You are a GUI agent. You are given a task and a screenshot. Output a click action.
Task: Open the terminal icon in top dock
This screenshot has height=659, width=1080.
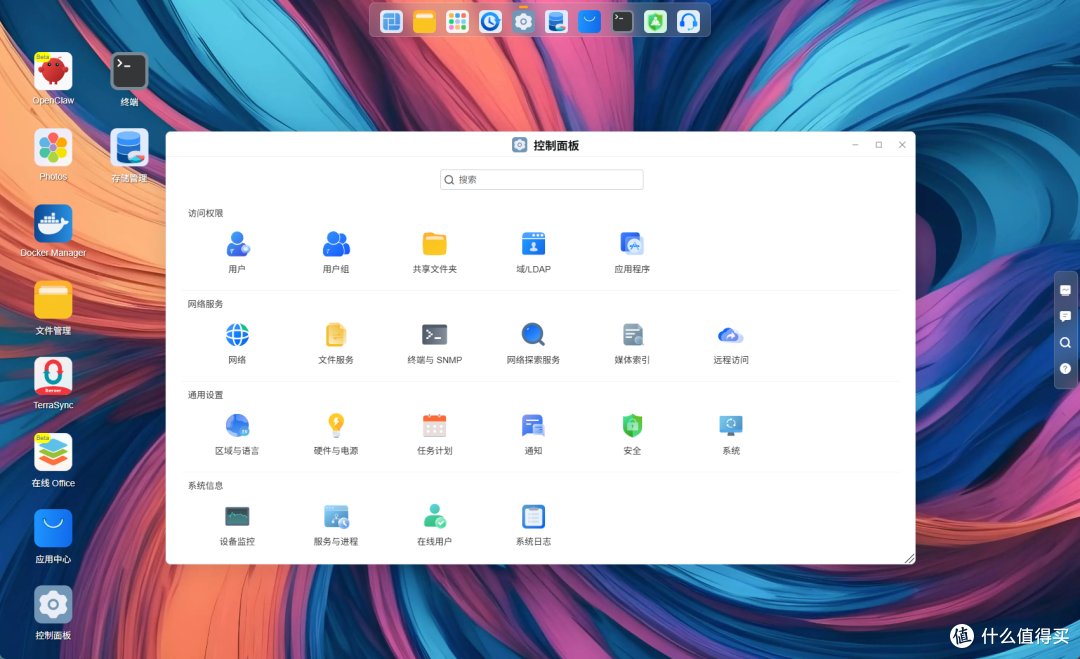click(x=622, y=21)
